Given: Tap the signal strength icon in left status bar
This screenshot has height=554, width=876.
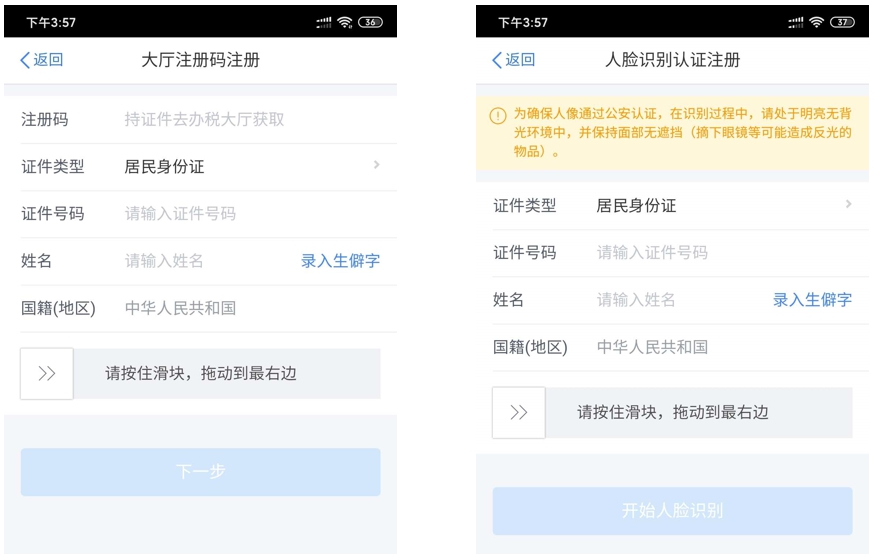Looking at the screenshot, I should point(323,22).
